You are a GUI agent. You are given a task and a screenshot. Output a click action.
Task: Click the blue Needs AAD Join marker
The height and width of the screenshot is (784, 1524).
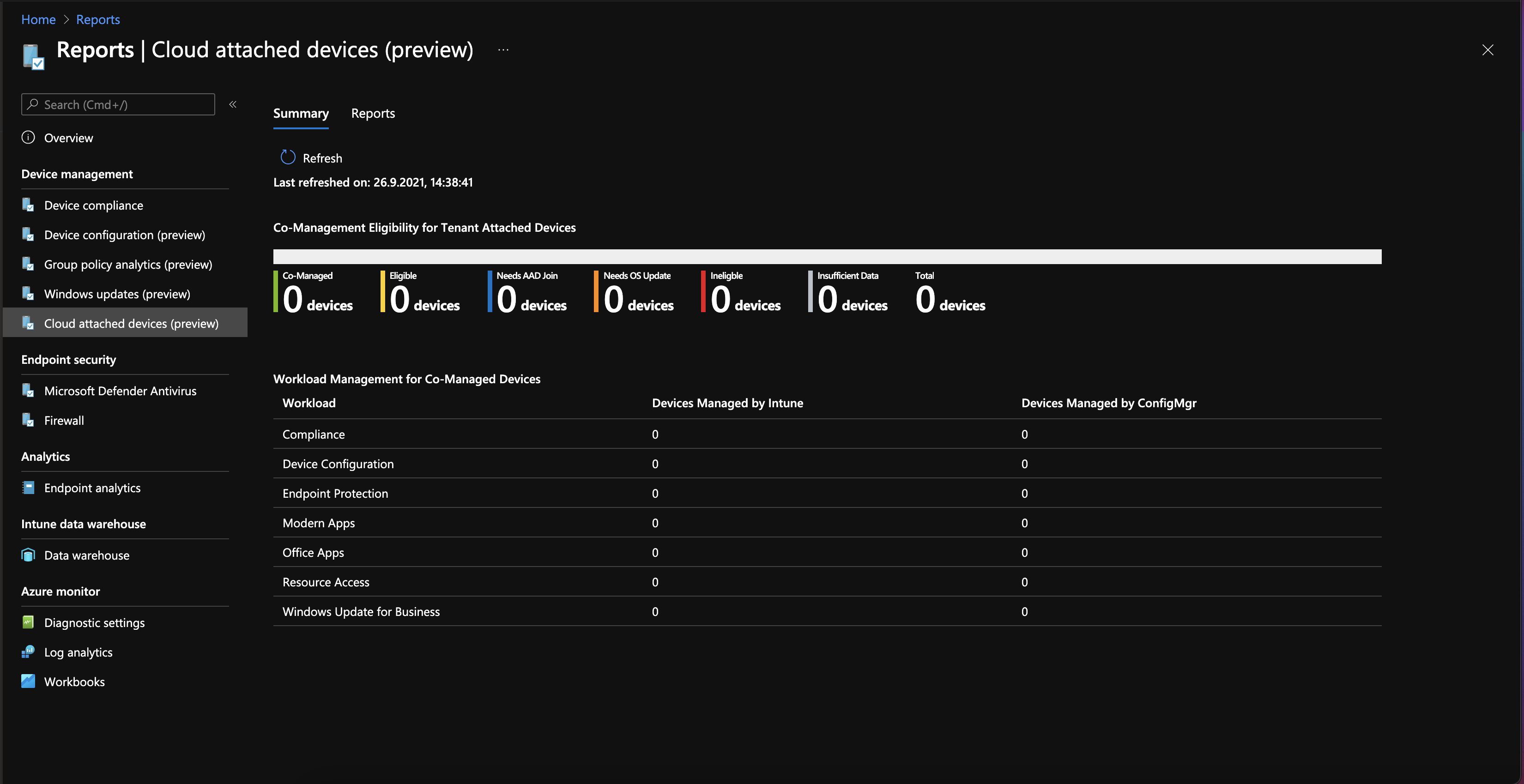click(x=490, y=291)
